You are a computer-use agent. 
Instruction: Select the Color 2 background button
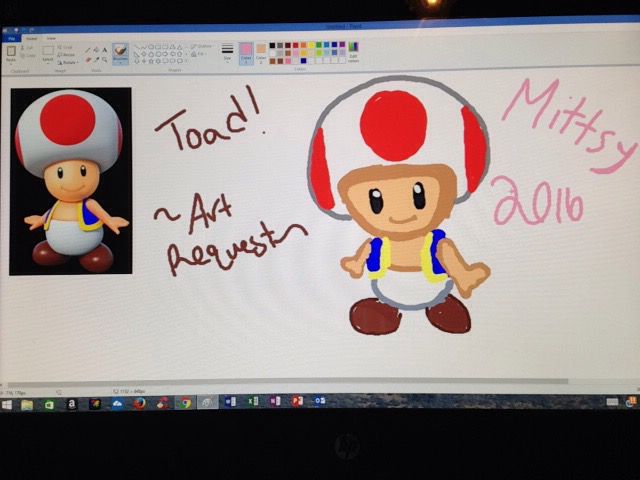261,53
